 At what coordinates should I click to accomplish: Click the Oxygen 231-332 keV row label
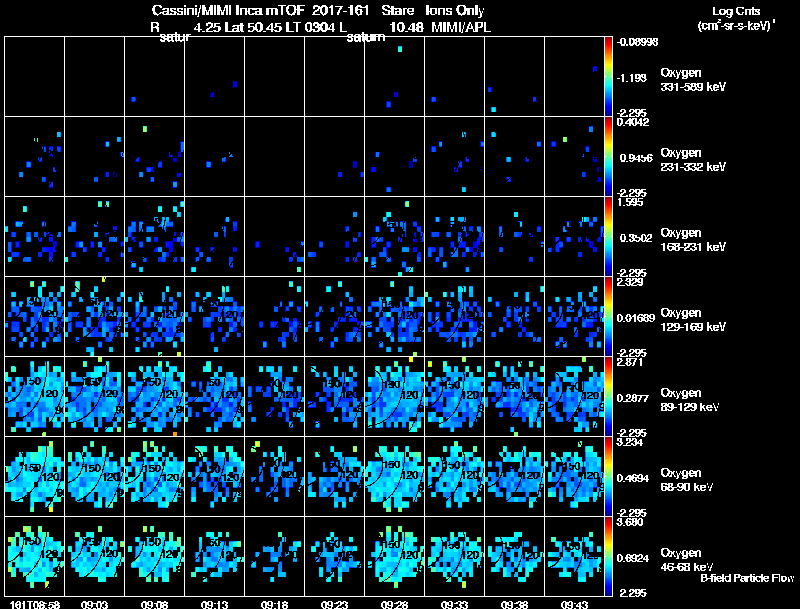(x=693, y=160)
